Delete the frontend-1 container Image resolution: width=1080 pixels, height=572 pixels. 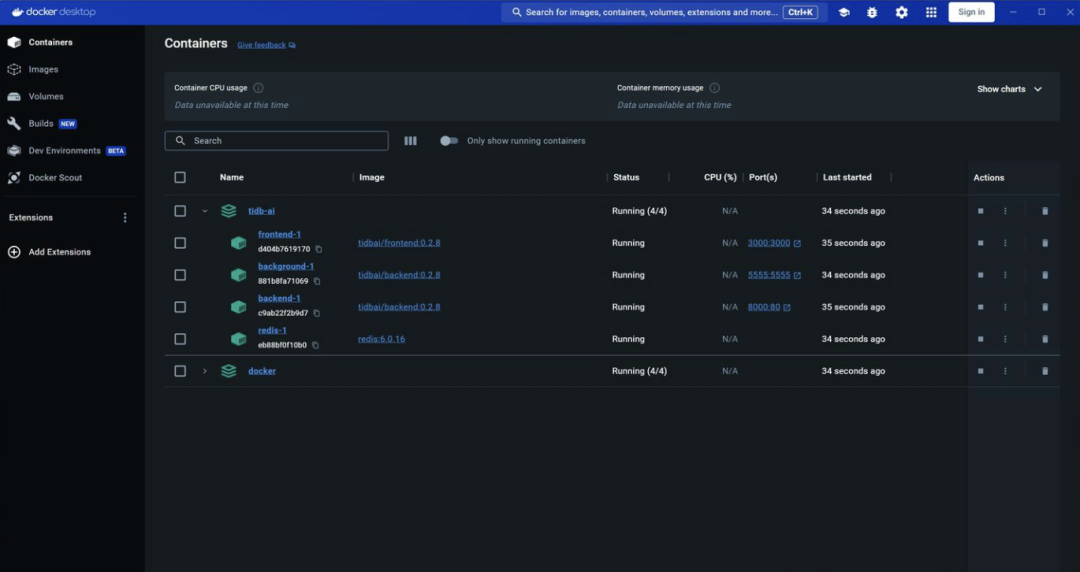[1045, 243]
